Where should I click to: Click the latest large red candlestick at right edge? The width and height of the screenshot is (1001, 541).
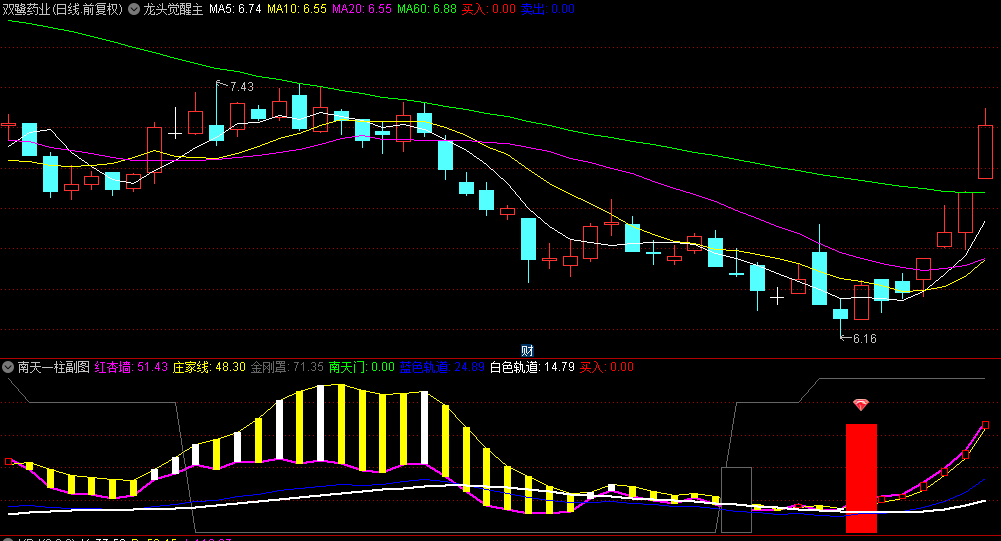(985, 152)
